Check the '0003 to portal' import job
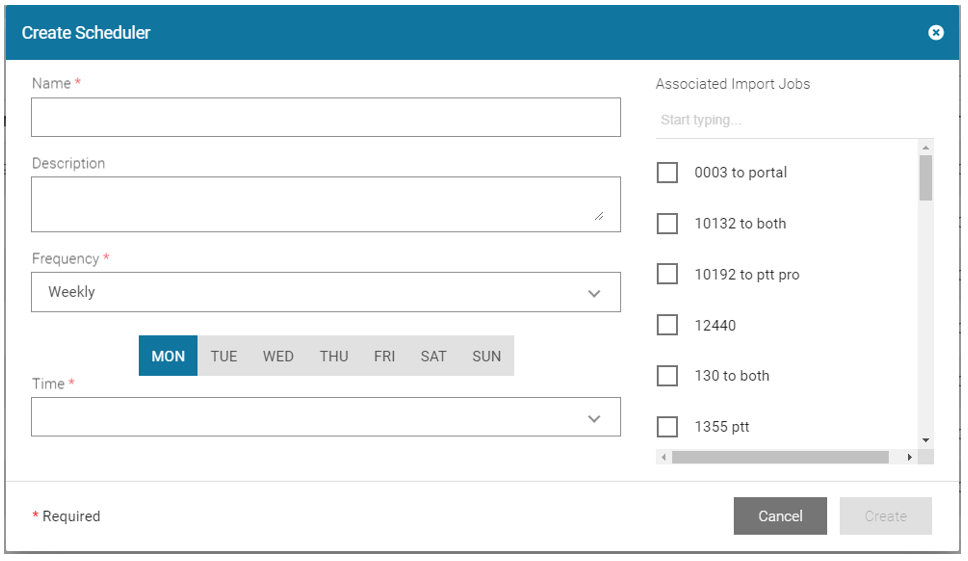Viewport: 968px width, 561px height. tap(667, 173)
